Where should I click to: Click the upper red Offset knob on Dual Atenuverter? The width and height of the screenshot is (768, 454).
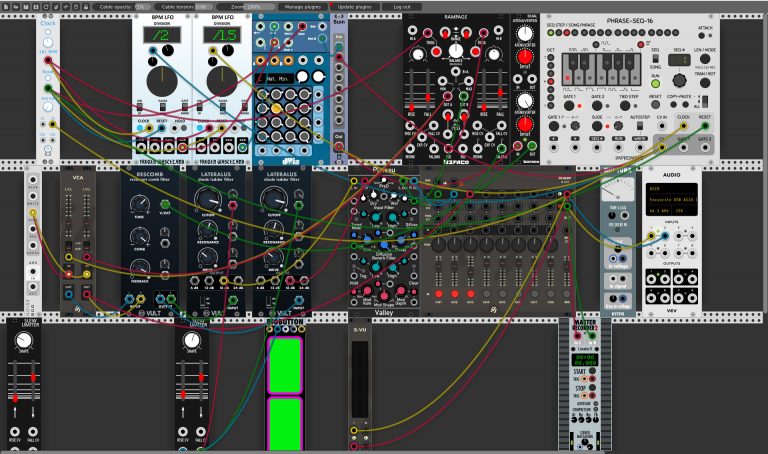coord(525,57)
